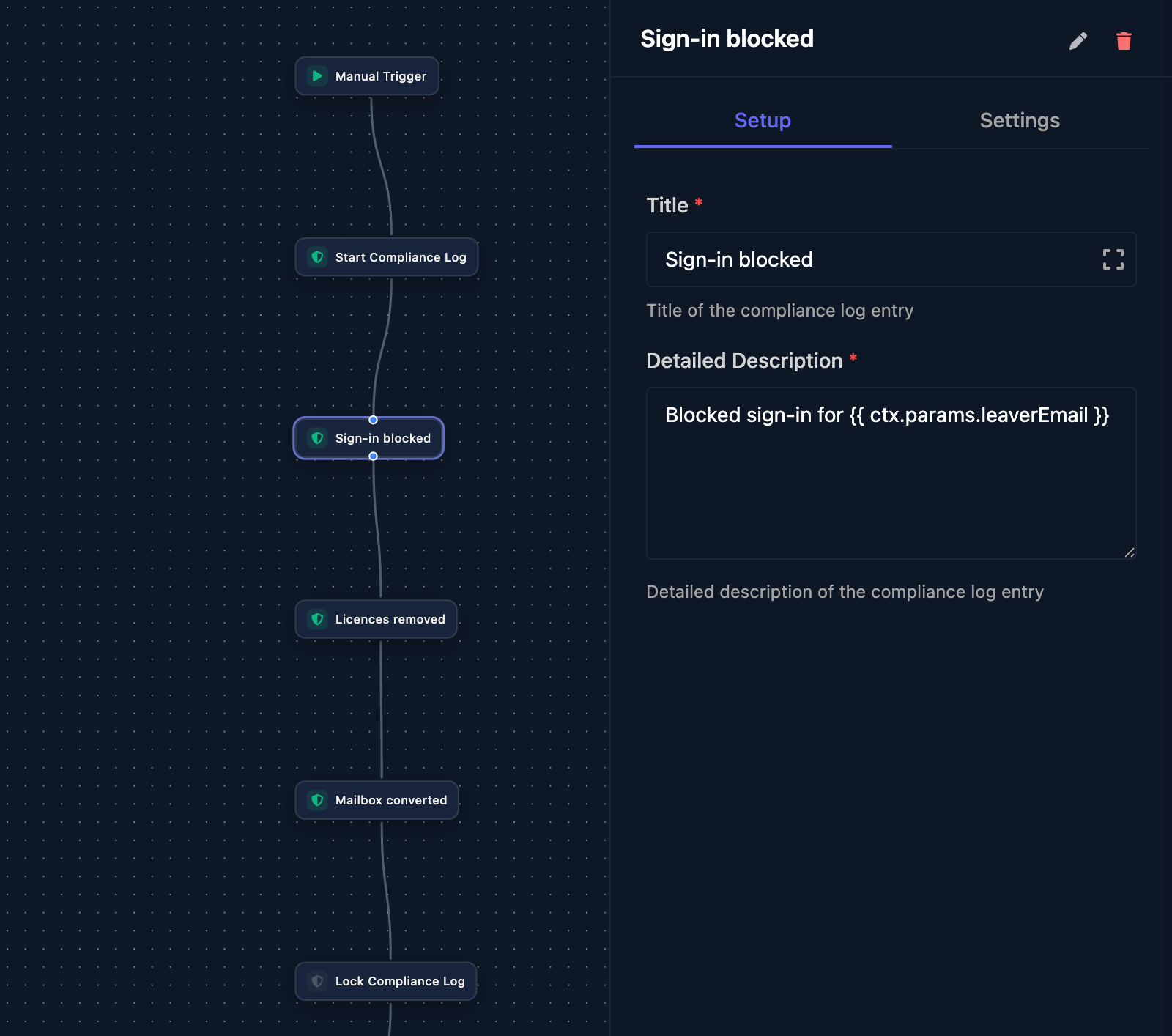Click the Detailed Description resize grip
The image size is (1172, 1036).
[x=1130, y=552]
